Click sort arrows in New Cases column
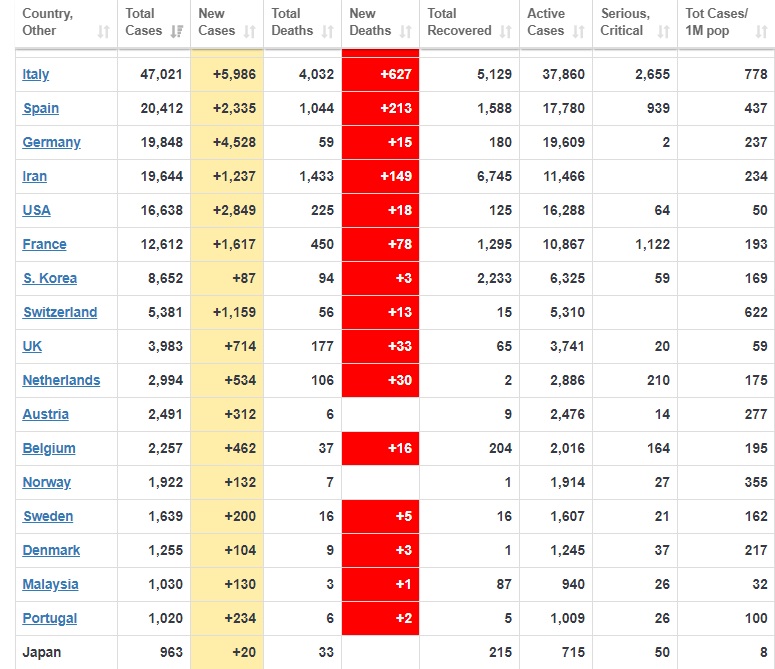 250,32
